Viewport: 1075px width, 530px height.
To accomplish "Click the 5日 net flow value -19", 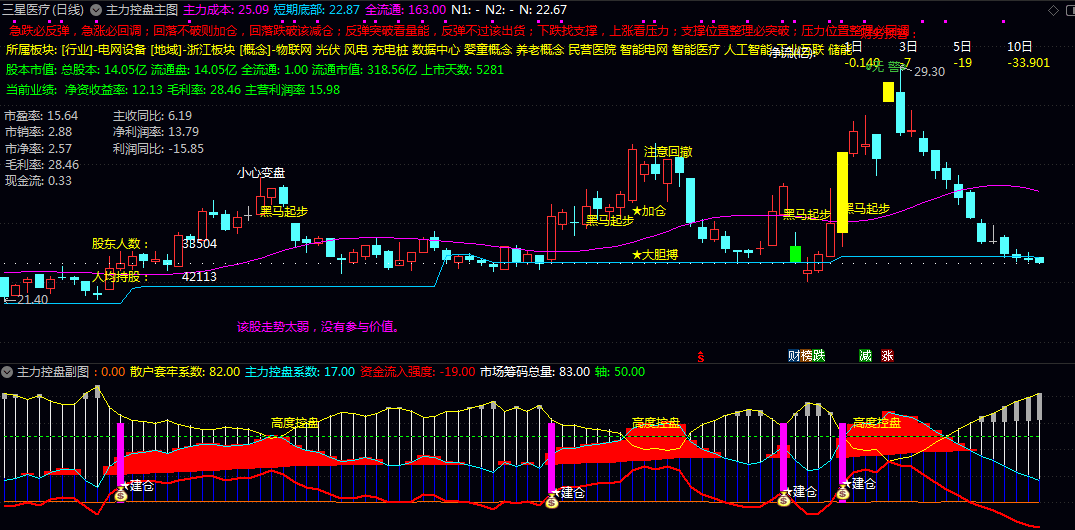I will [x=965, y=63].
